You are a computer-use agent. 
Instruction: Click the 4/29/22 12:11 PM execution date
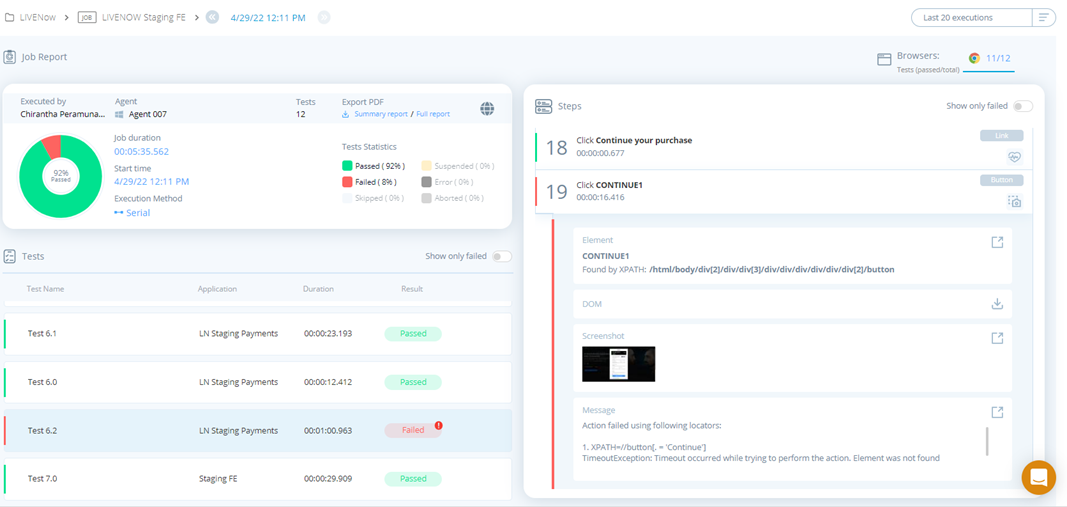268,18
